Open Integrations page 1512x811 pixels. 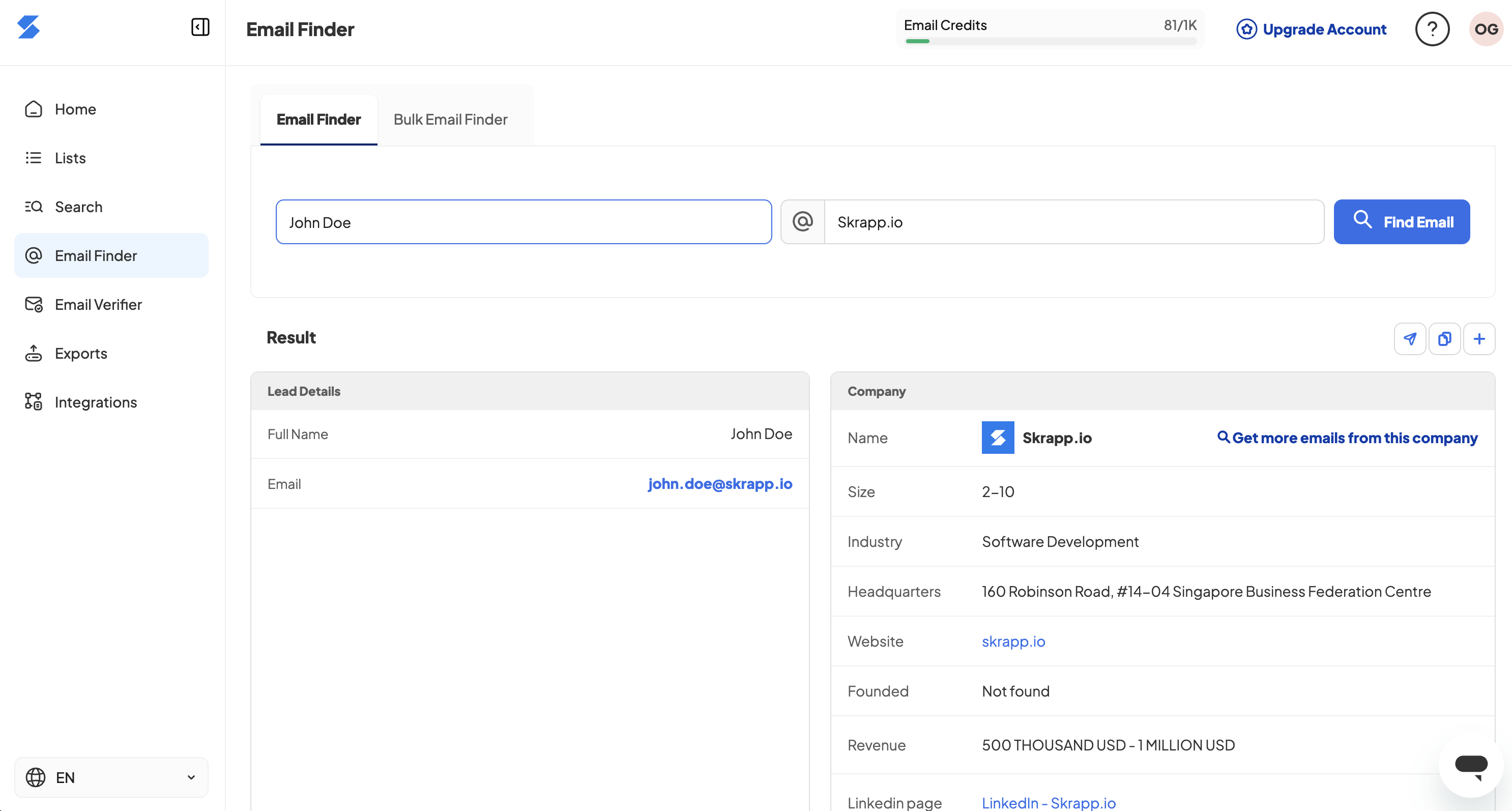click(x=111, y=402)
